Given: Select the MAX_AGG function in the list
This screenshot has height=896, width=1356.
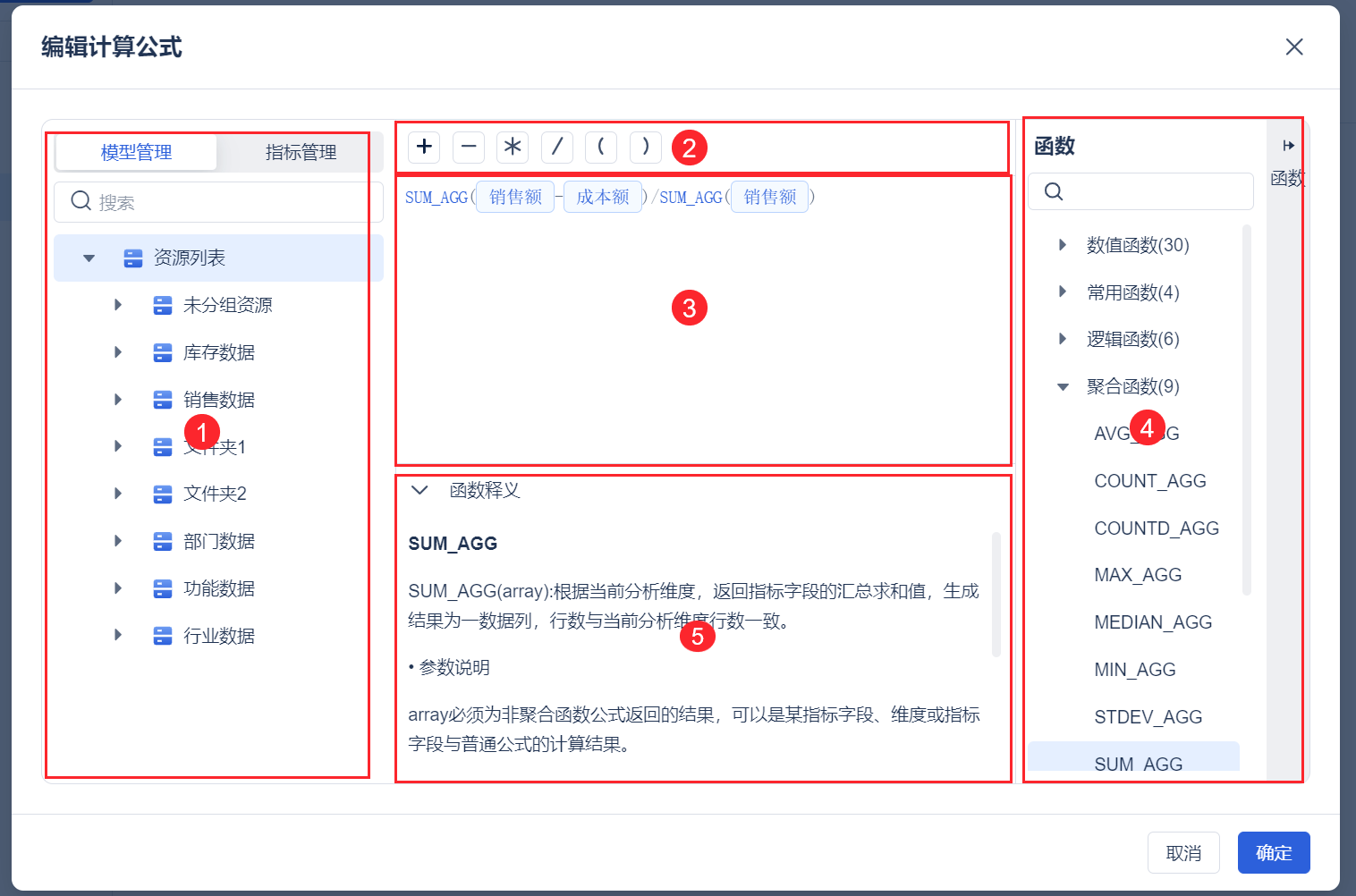Looking at the screenshot, I should point(1138,574).
